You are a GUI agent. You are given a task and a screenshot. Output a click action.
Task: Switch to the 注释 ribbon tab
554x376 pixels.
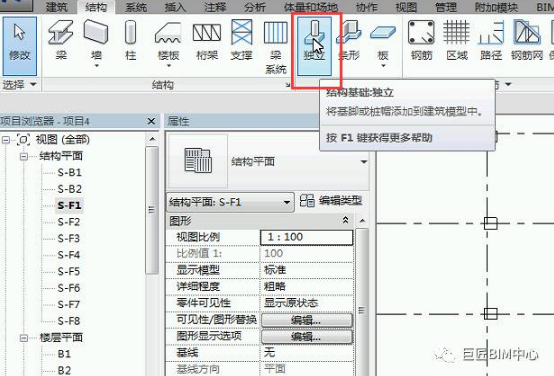(215, 7)
